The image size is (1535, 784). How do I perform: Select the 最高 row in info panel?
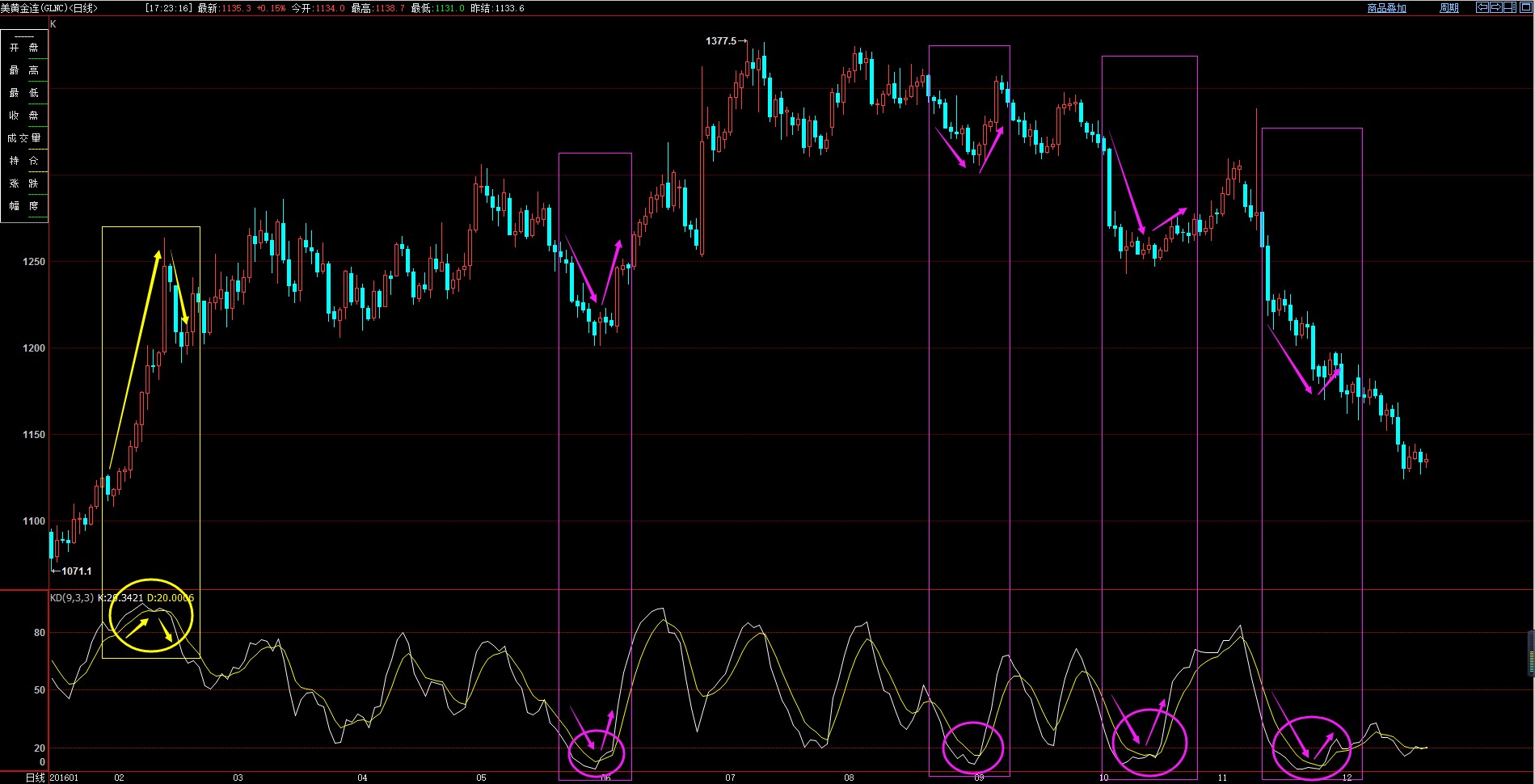pyautogui.click(x=24, y=70)
